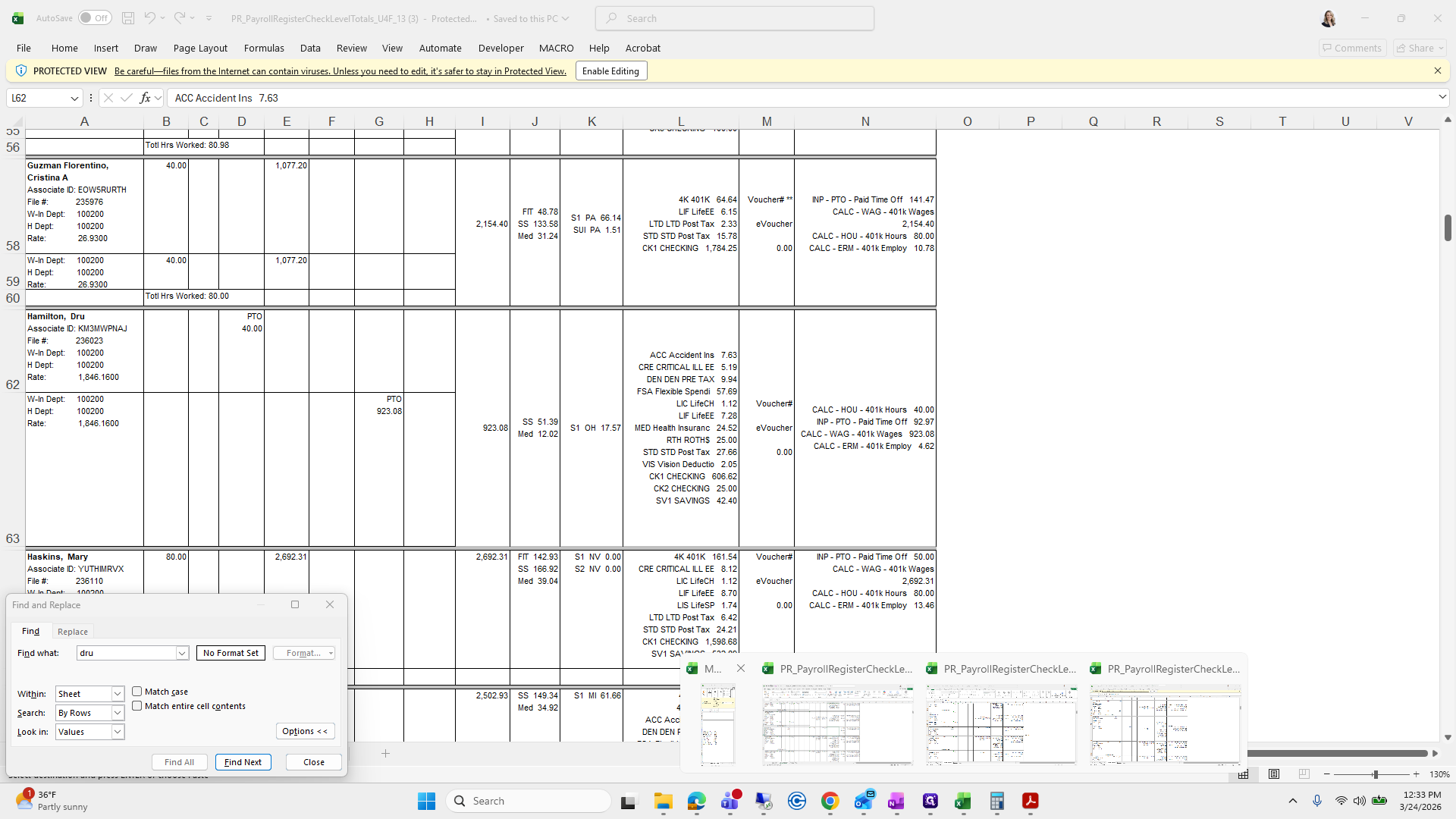Click the Undo arrow icon
Image resolution: width=1456 pixels, height=819 pixels.
click(x=149, y=18)
